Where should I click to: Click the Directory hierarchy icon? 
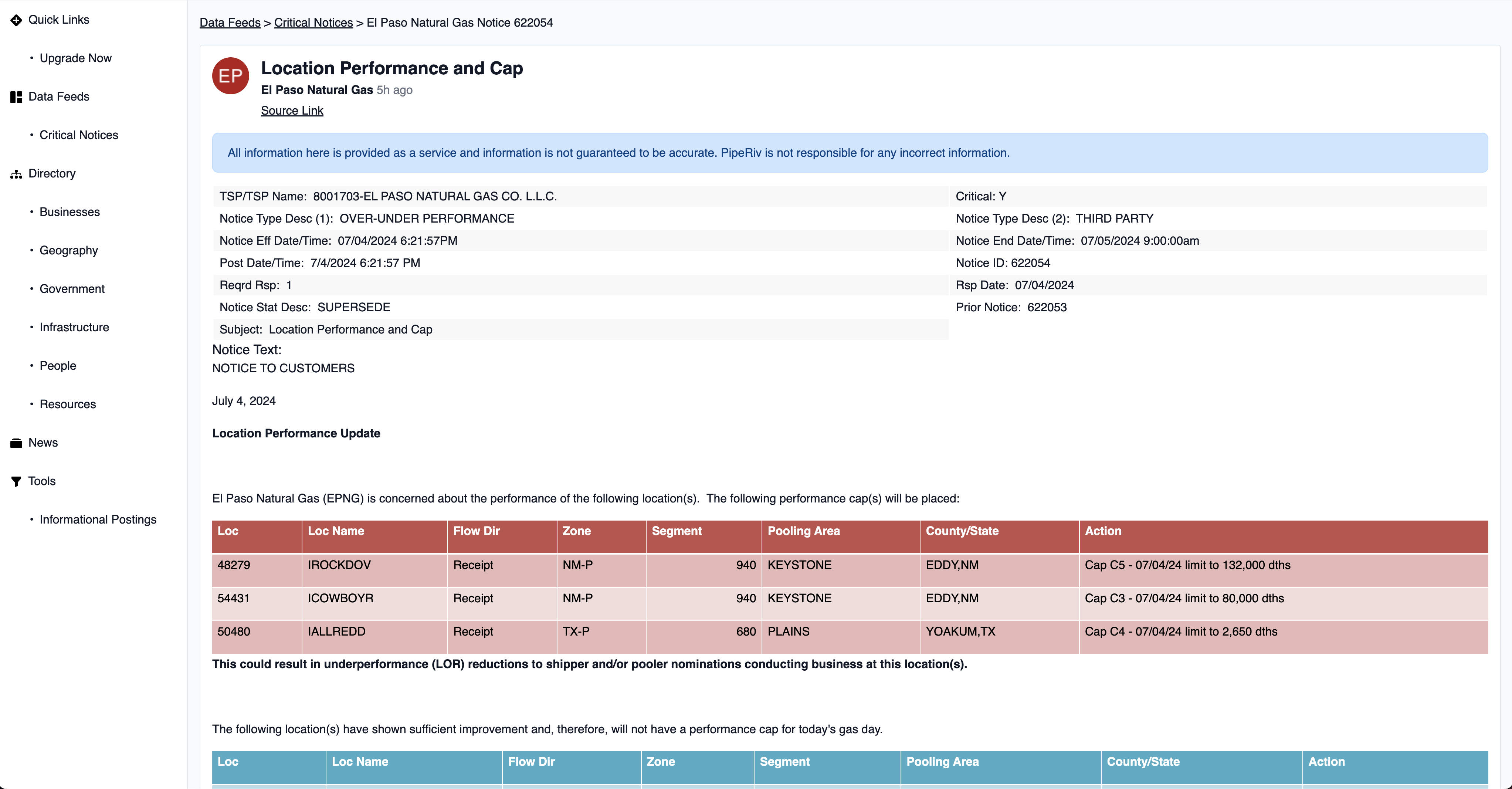[16, 174]
